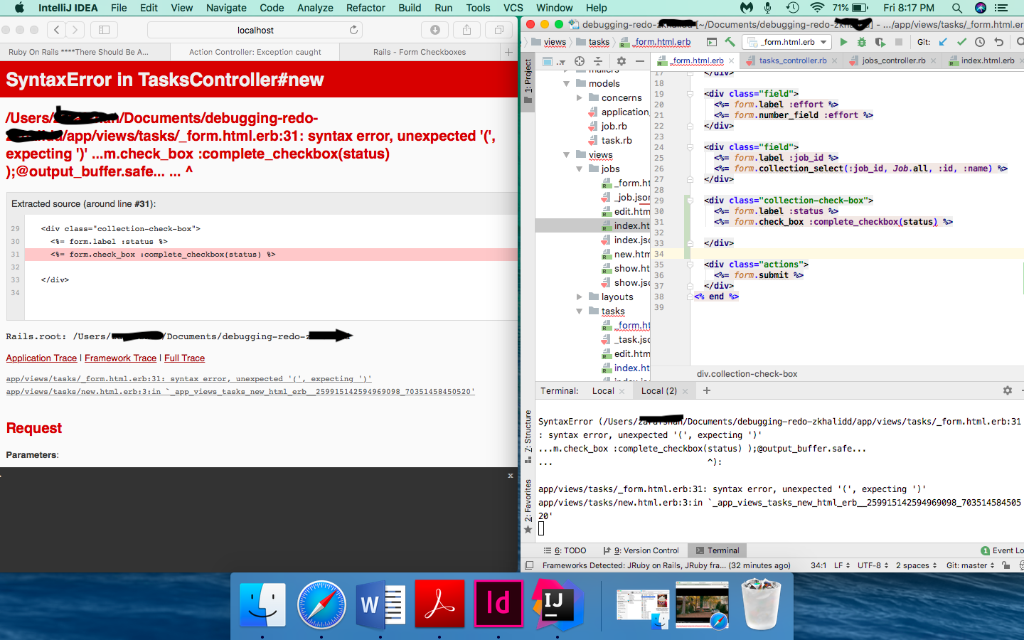Change file encoding UTF-8 selector
The image size is (1024, 640).
tap(873, 566)
